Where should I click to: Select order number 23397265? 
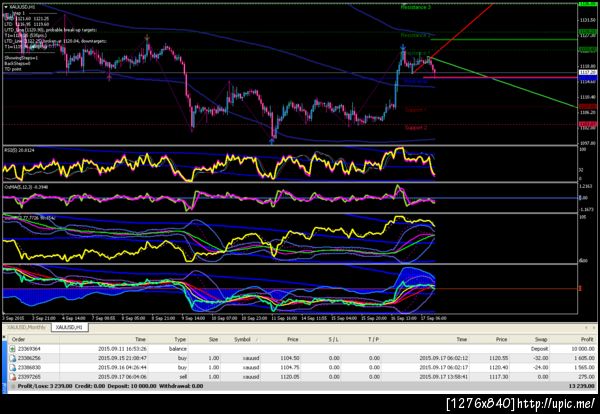[29, 377]
